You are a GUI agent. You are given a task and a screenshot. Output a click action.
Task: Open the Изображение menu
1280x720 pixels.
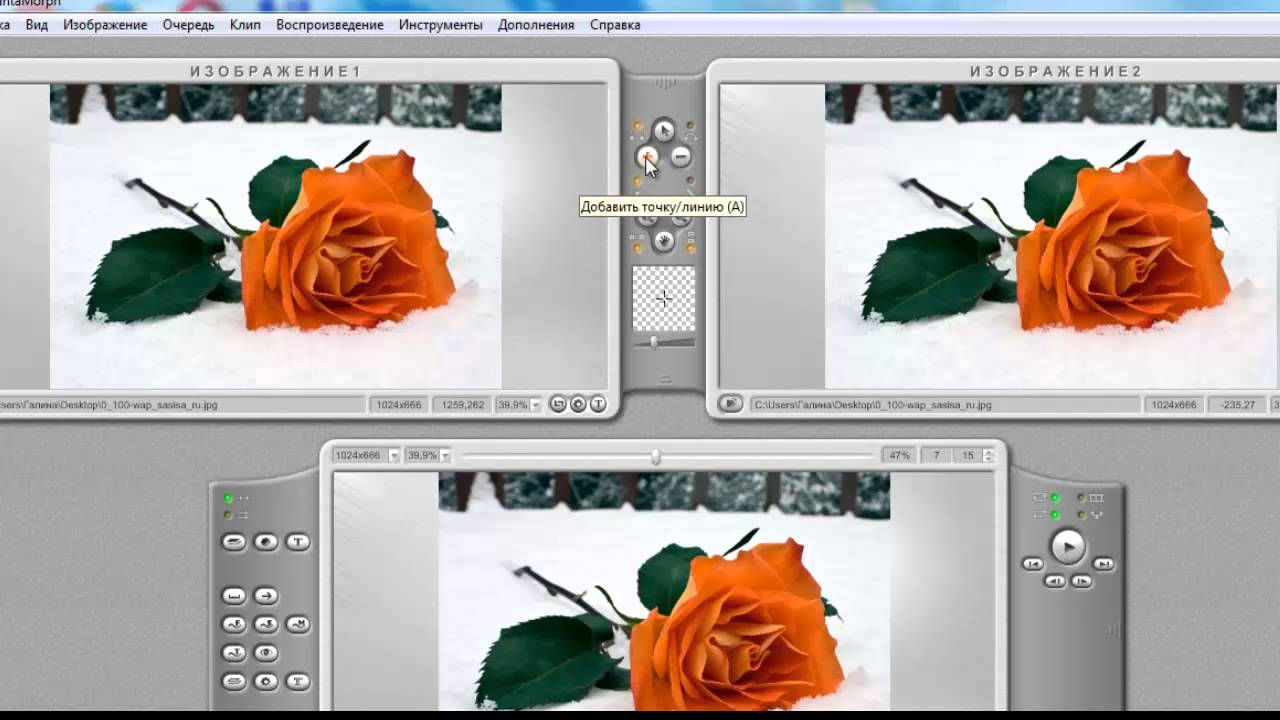click(105, 25)
